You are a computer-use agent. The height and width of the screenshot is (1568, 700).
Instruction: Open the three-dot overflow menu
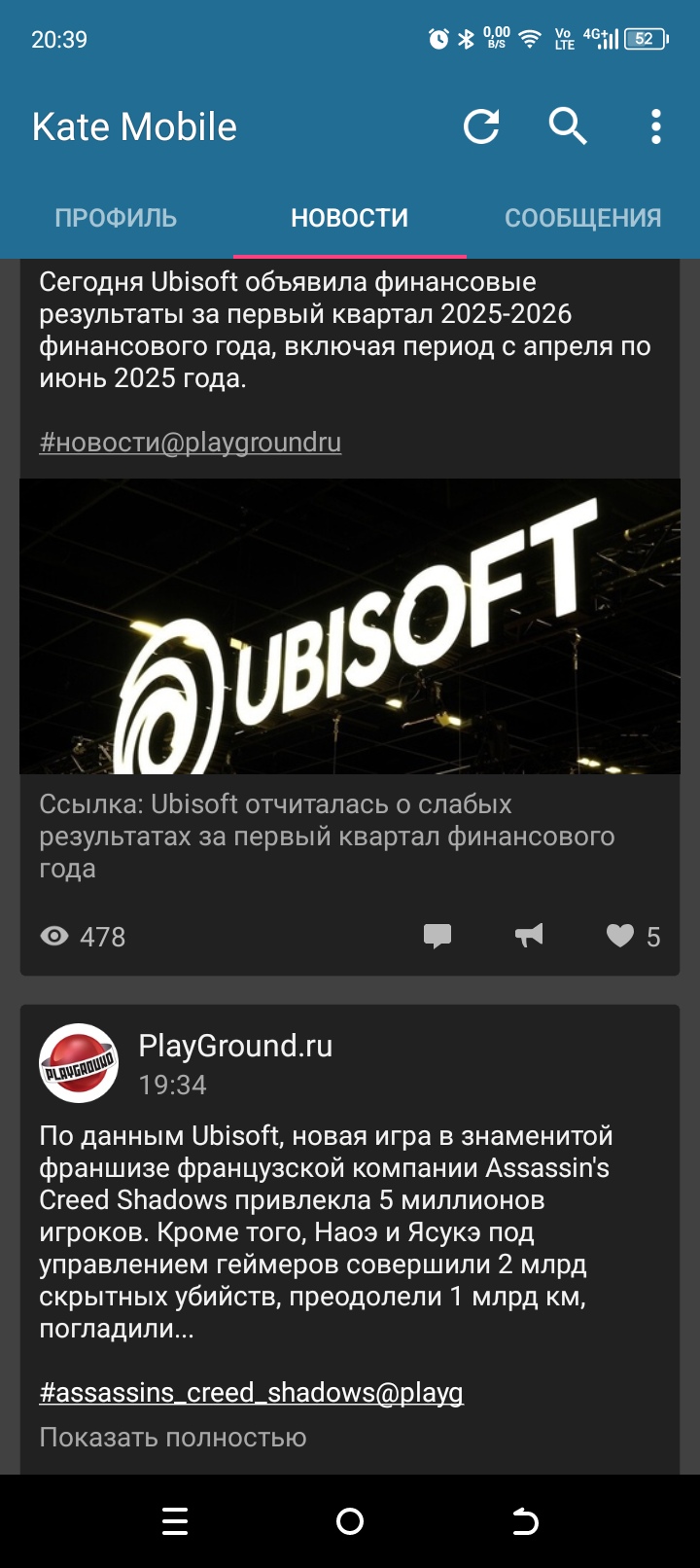pyautogui.click(x=656, y=126)
